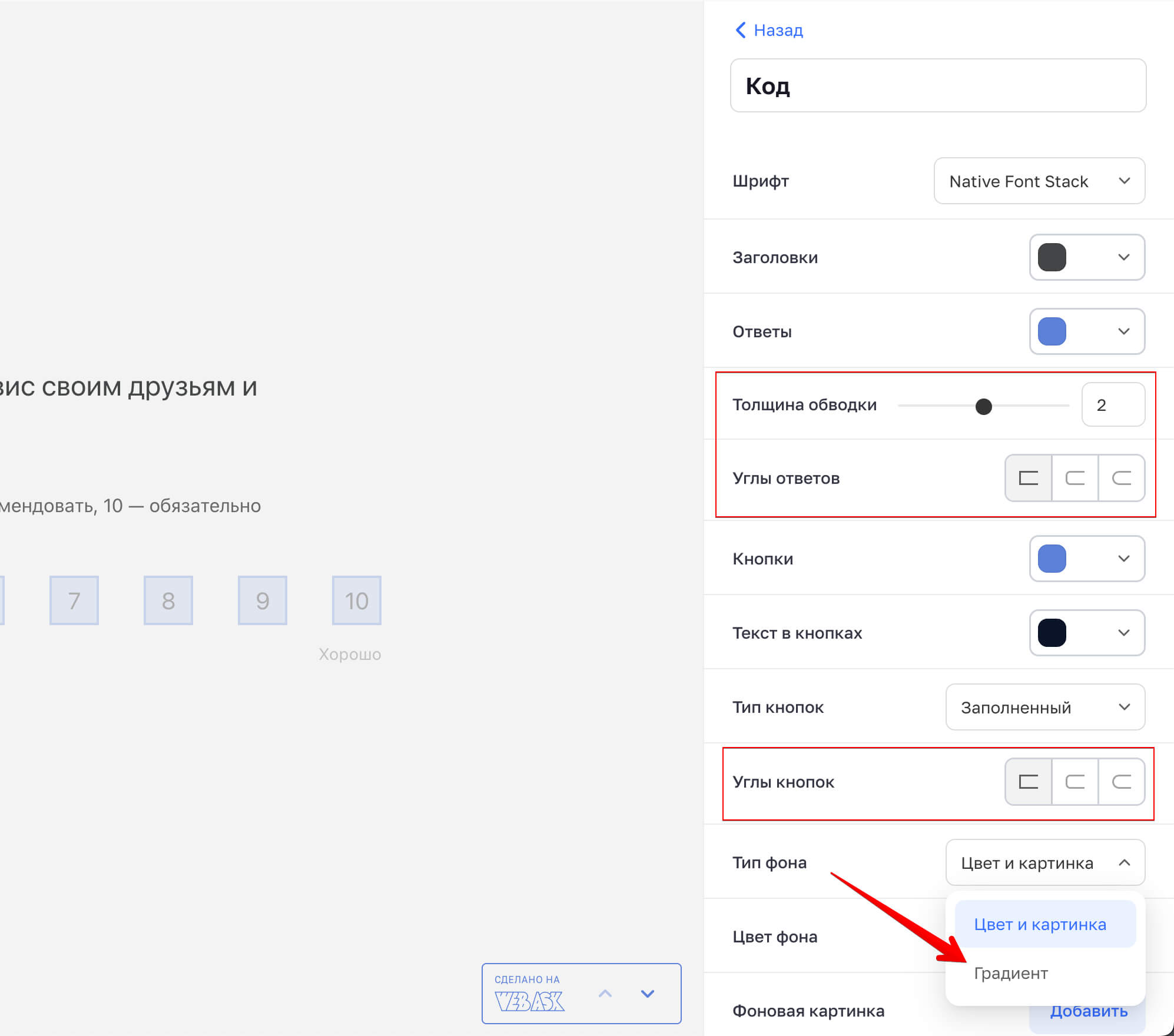1174x1036 pixels.
Task: Open the Текст в кнопках color dropdown
Action: [1087, 633]
